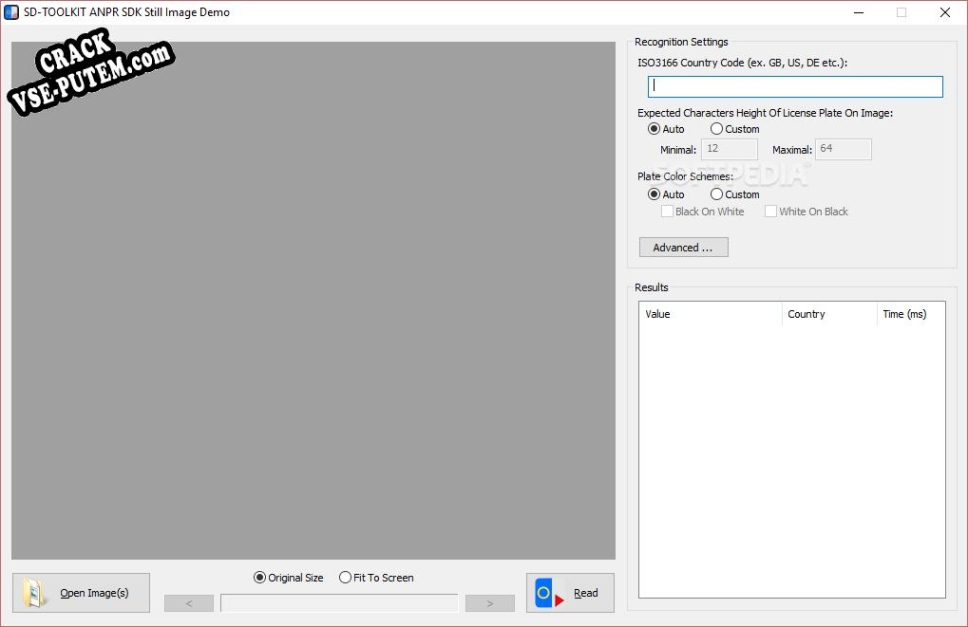Click the SD-TOOLKIT app icon in title bar

click(11, 12)
